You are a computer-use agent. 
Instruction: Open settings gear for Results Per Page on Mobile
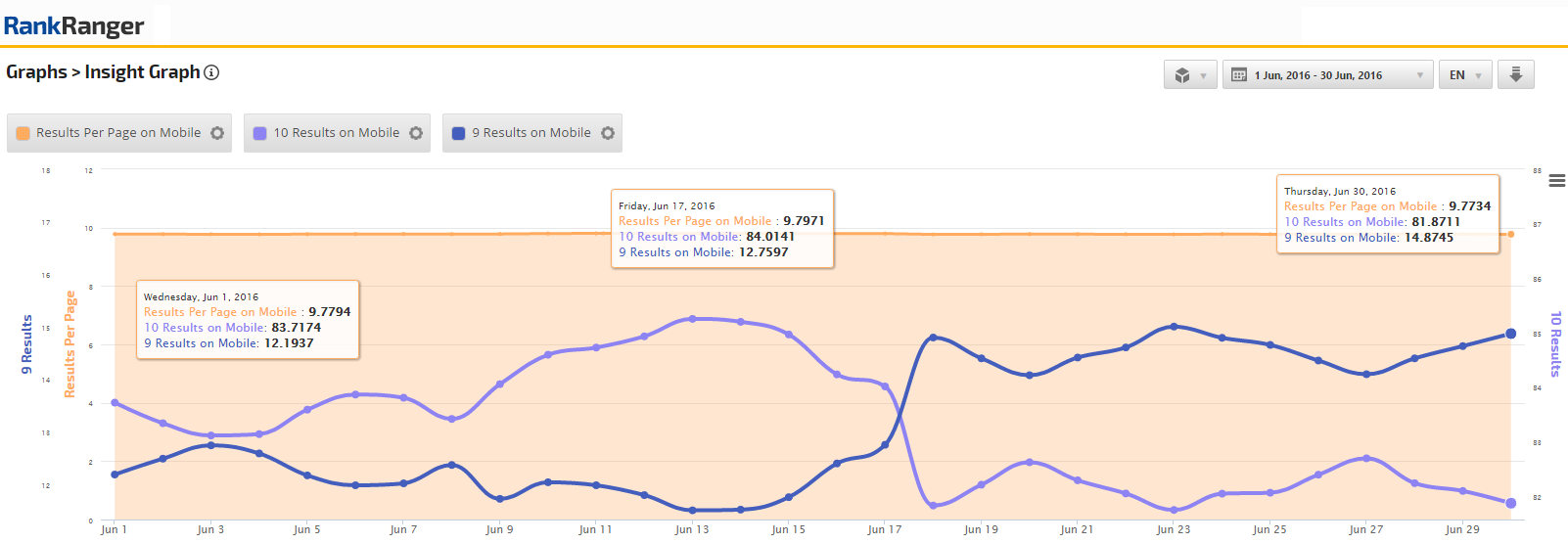tap(217, 133)
